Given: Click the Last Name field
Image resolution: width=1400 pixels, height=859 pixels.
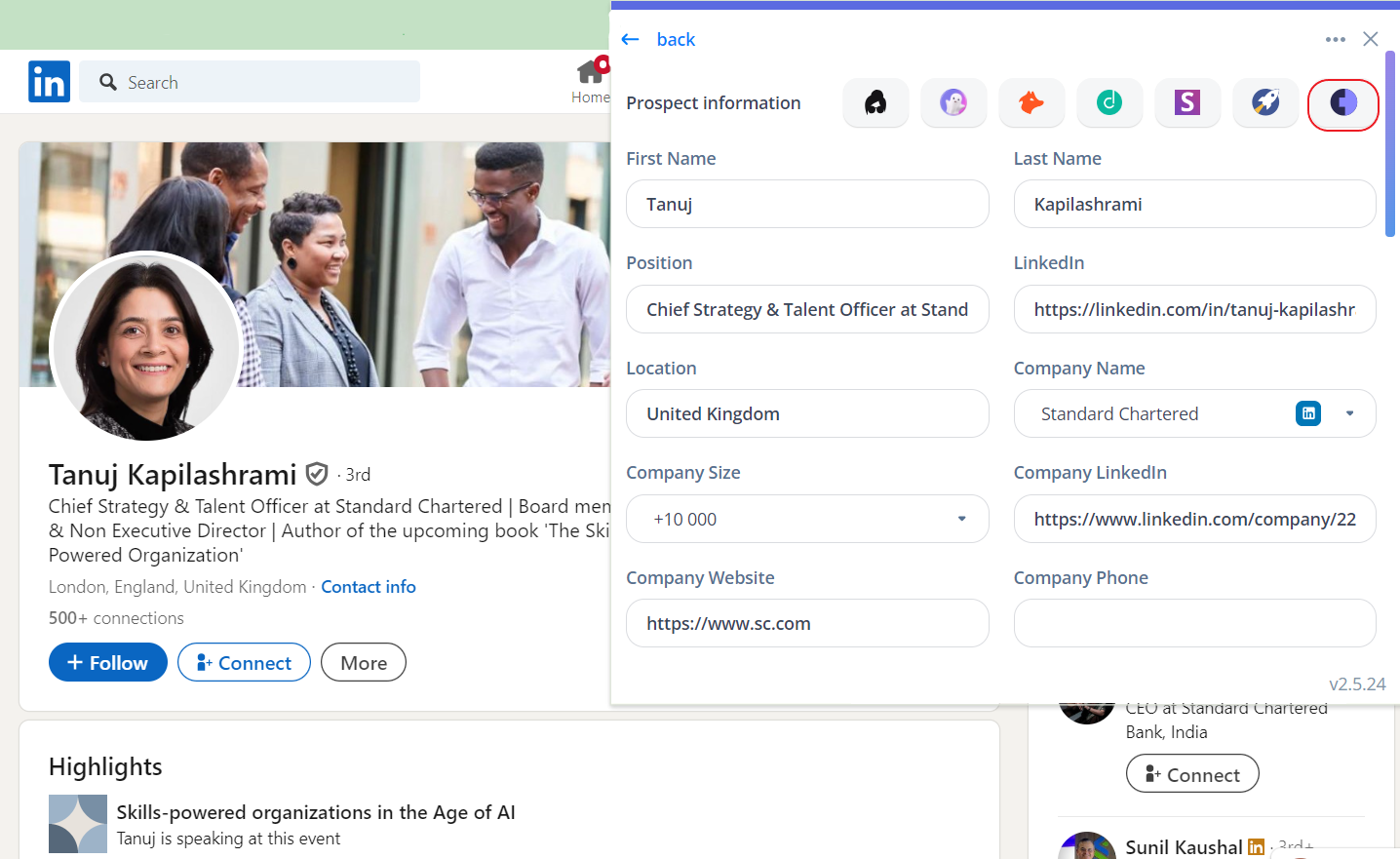Looking at the screenshot, I should (x=1194, y=204).
